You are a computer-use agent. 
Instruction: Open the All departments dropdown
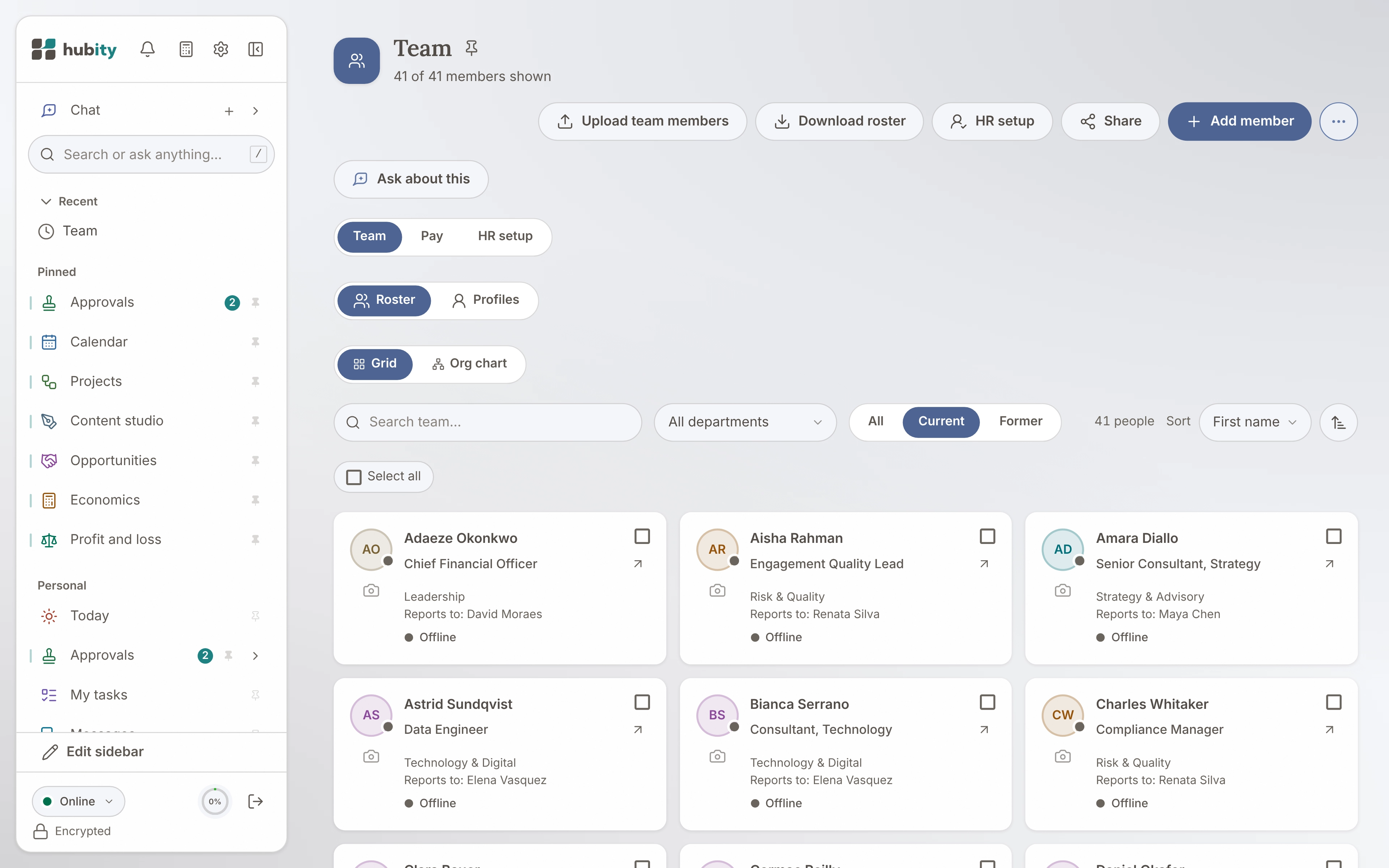[745, 422]
